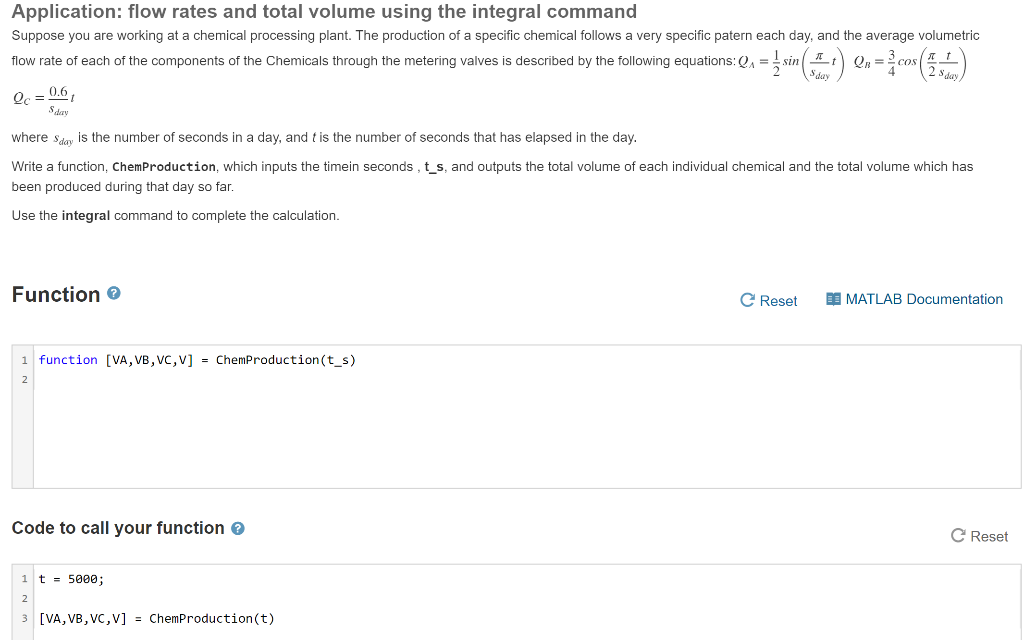Viewport: 1024px width, 640px height.
Task: Click the blank line 2 of the call code
Action: click(100, 598)
